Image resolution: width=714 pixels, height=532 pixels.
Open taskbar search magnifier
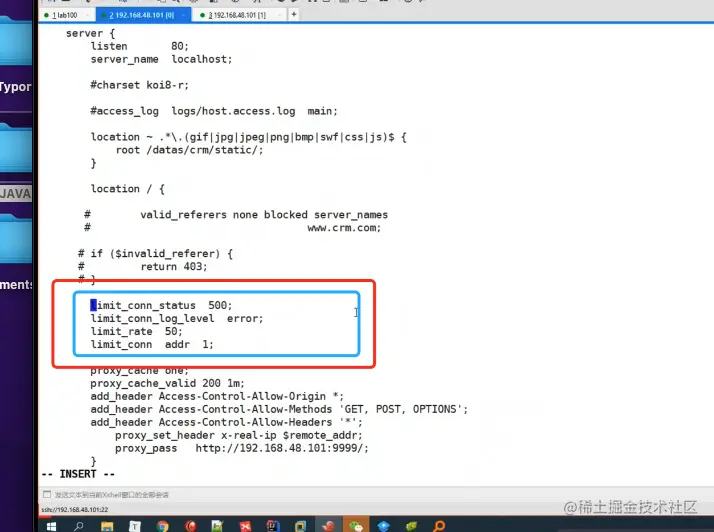pyautogui.click(x=79, y=527)
